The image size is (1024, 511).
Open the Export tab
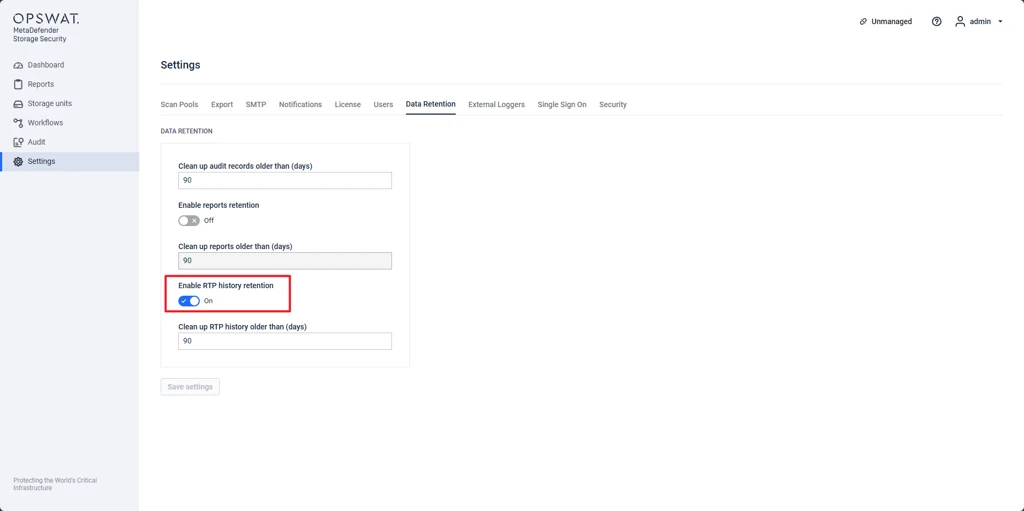222,105
